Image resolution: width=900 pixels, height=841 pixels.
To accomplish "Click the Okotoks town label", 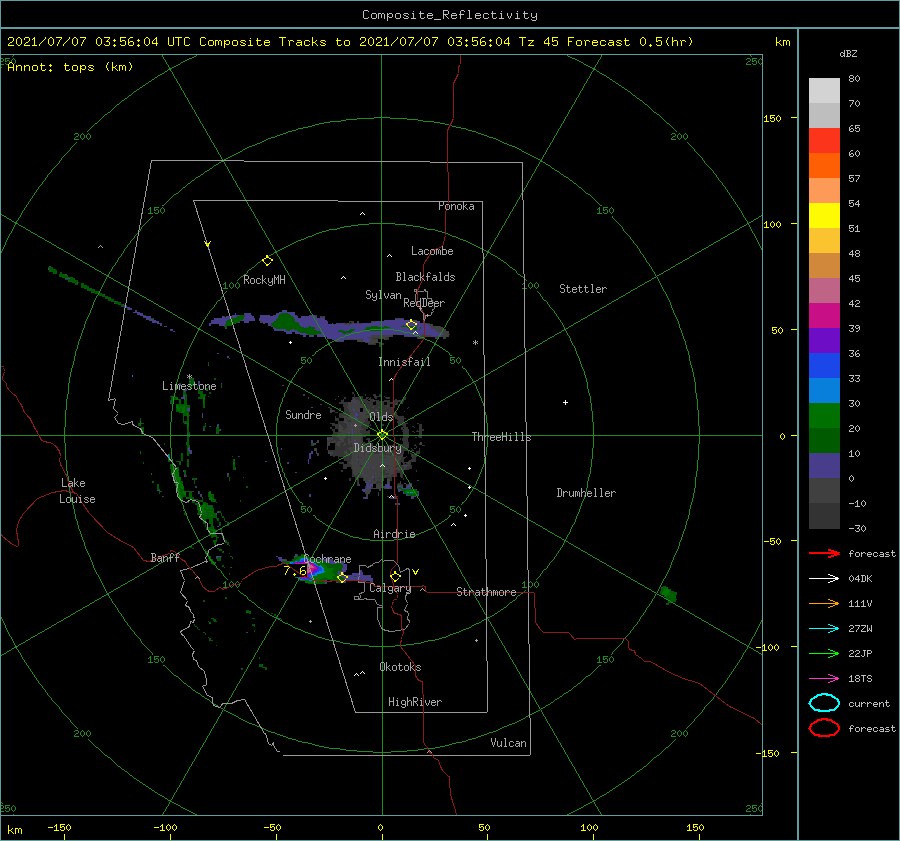I will point(400,667).
